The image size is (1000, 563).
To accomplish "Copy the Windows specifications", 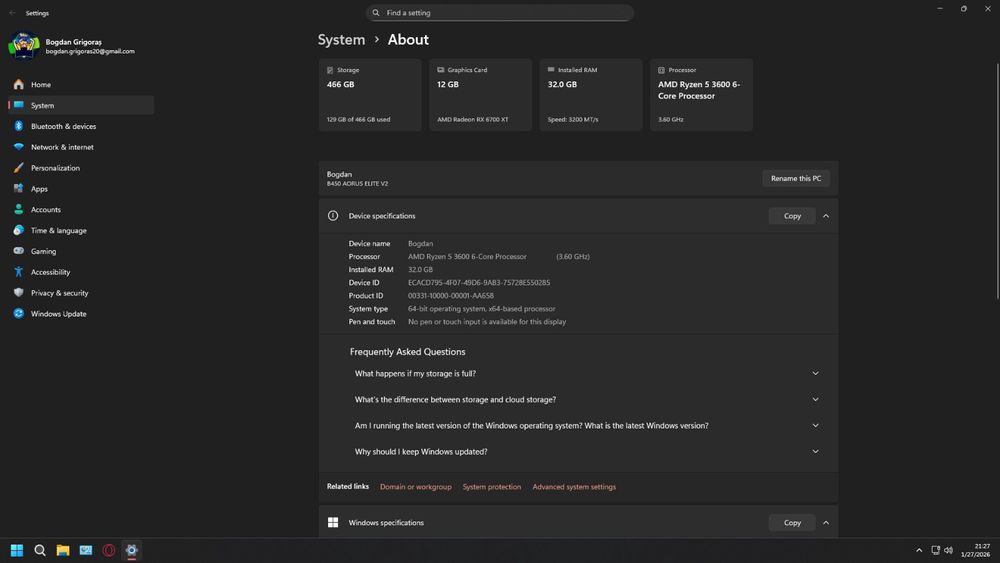I will 792,523.
